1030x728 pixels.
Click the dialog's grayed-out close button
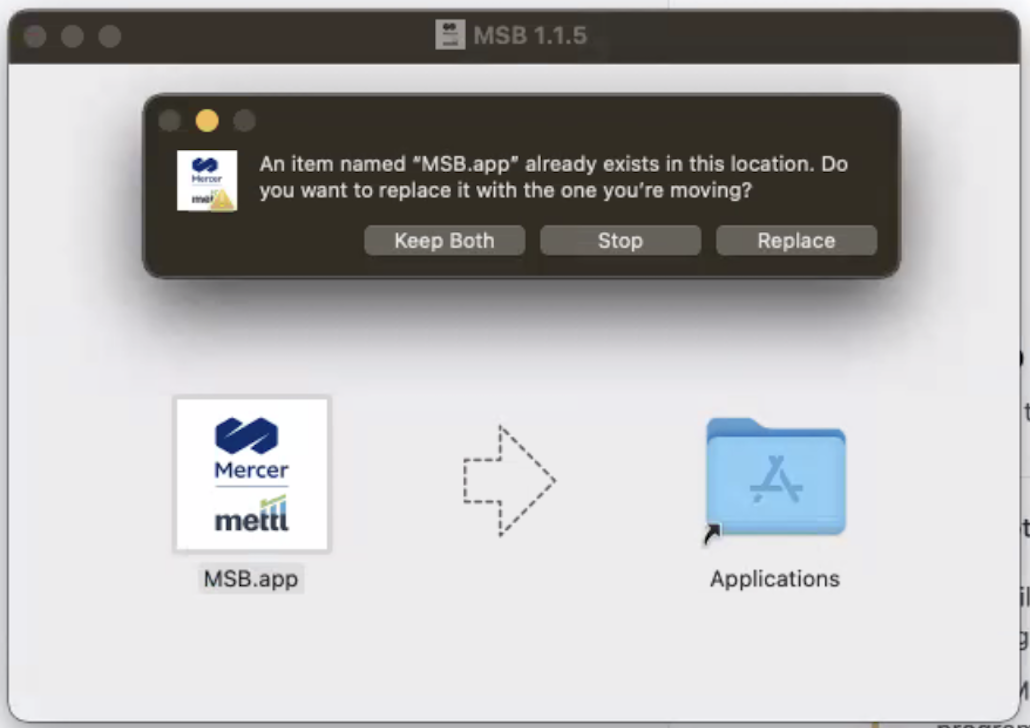coord(170,121)
